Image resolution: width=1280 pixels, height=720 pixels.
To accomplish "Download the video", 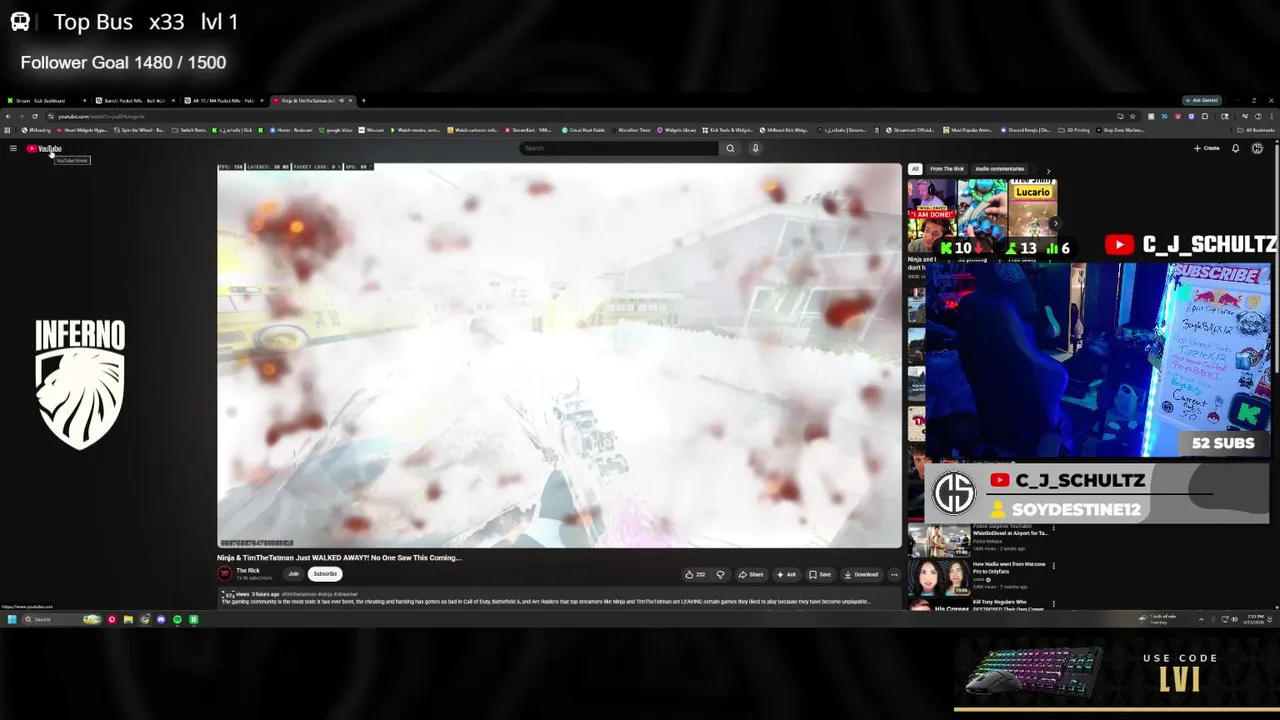I will 861,574.
